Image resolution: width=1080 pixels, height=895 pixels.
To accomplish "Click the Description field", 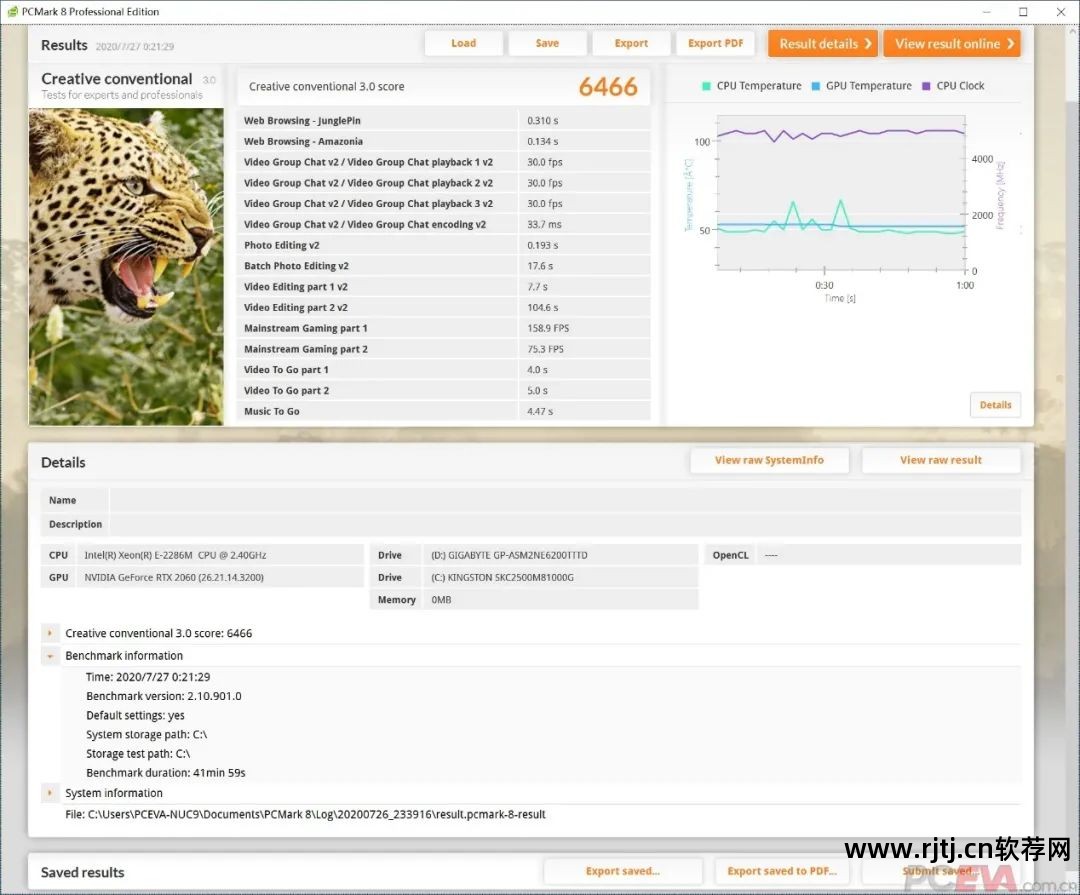I will tap(565, 524).
